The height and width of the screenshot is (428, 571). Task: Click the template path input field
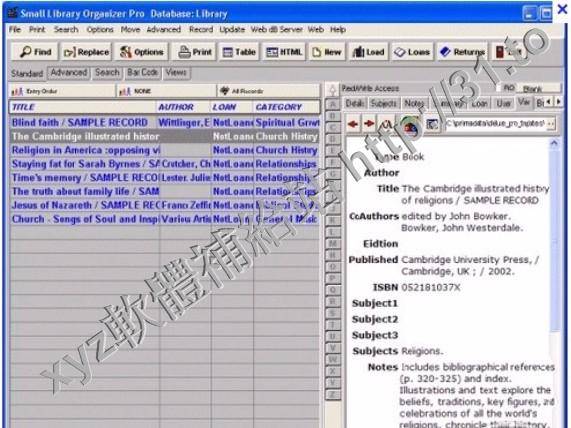coord(495,124)
